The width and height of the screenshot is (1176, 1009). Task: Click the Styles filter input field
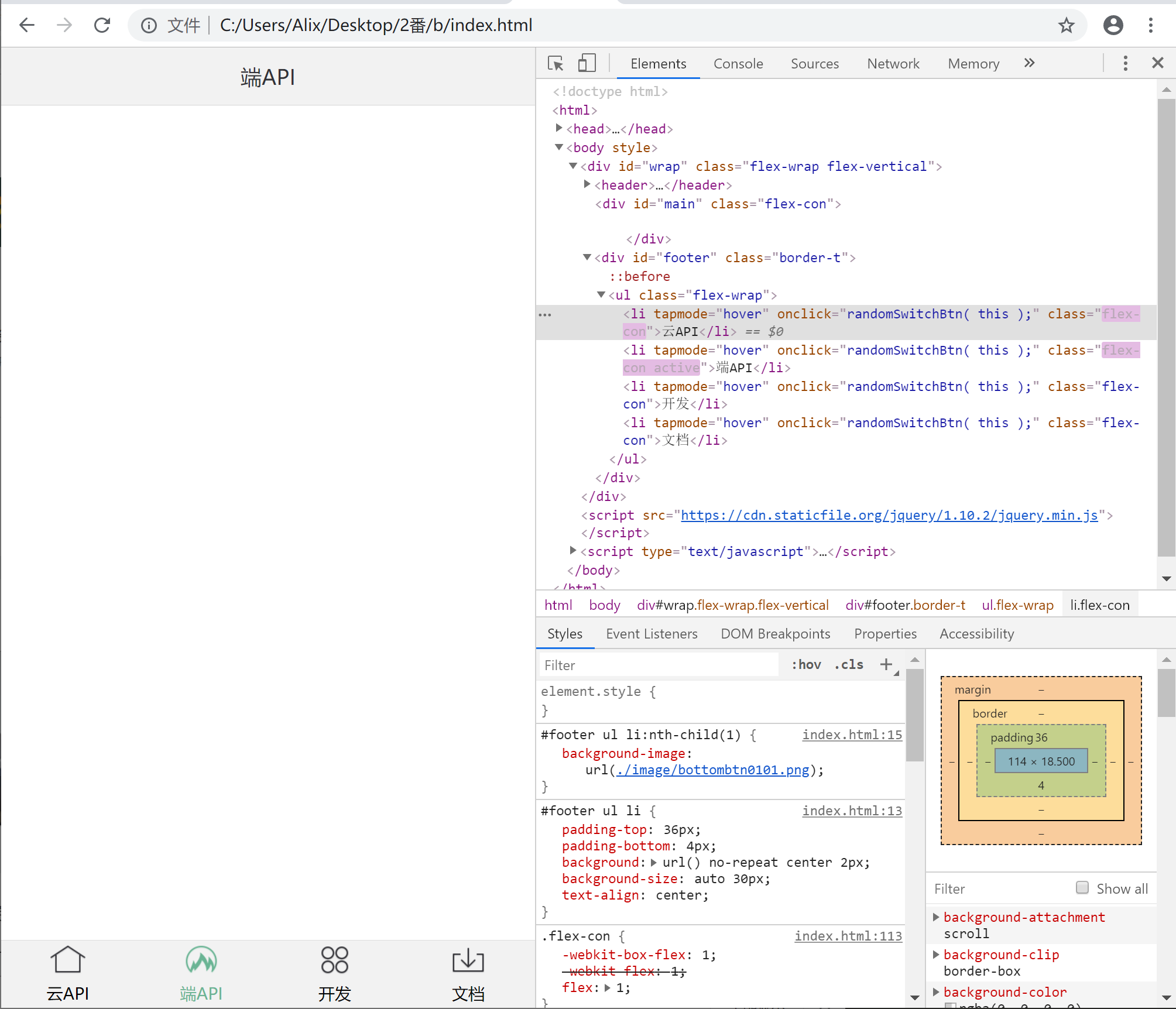(658, 665)
